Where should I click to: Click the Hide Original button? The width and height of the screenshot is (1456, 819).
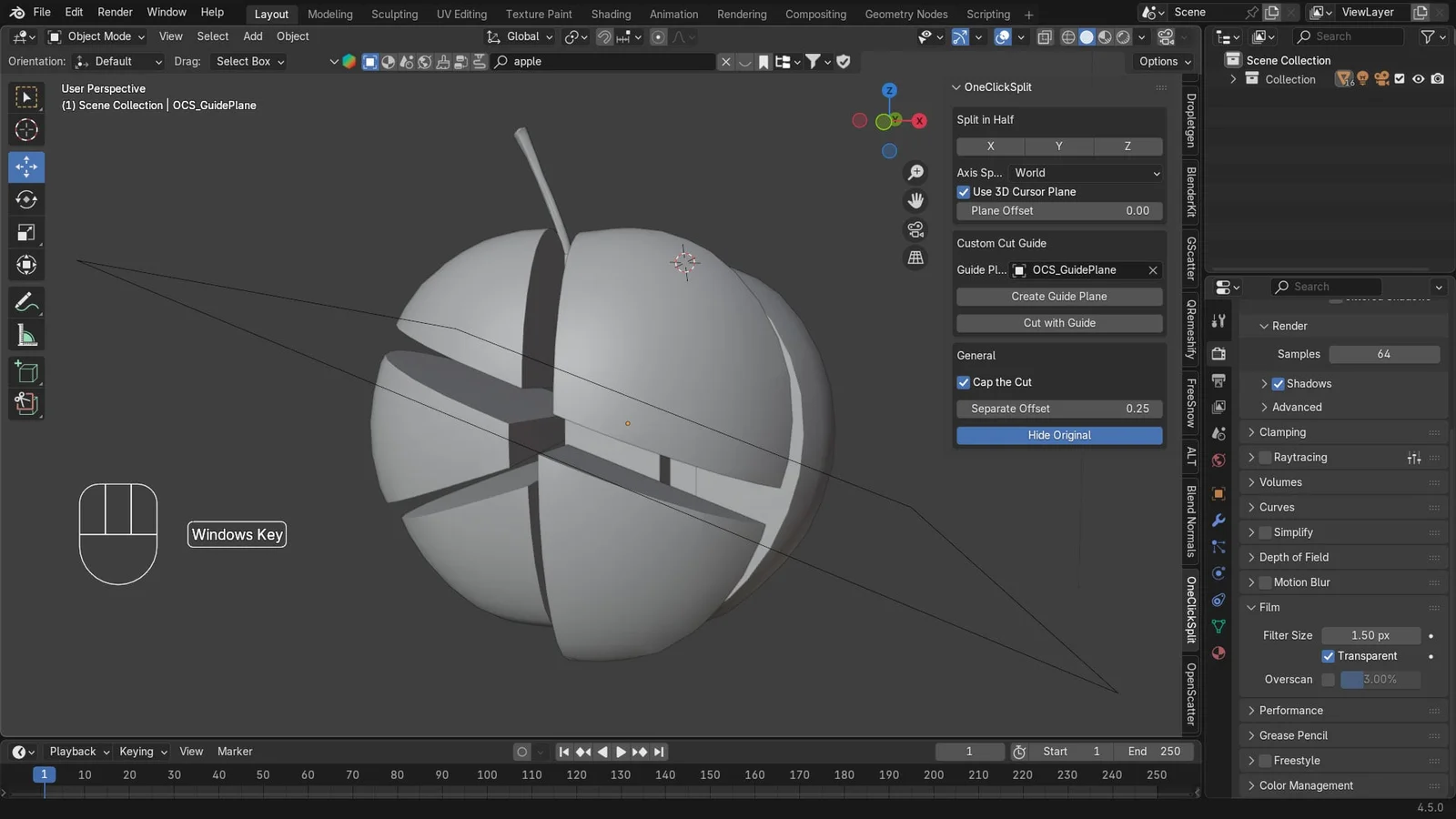tap(1058, 435)
